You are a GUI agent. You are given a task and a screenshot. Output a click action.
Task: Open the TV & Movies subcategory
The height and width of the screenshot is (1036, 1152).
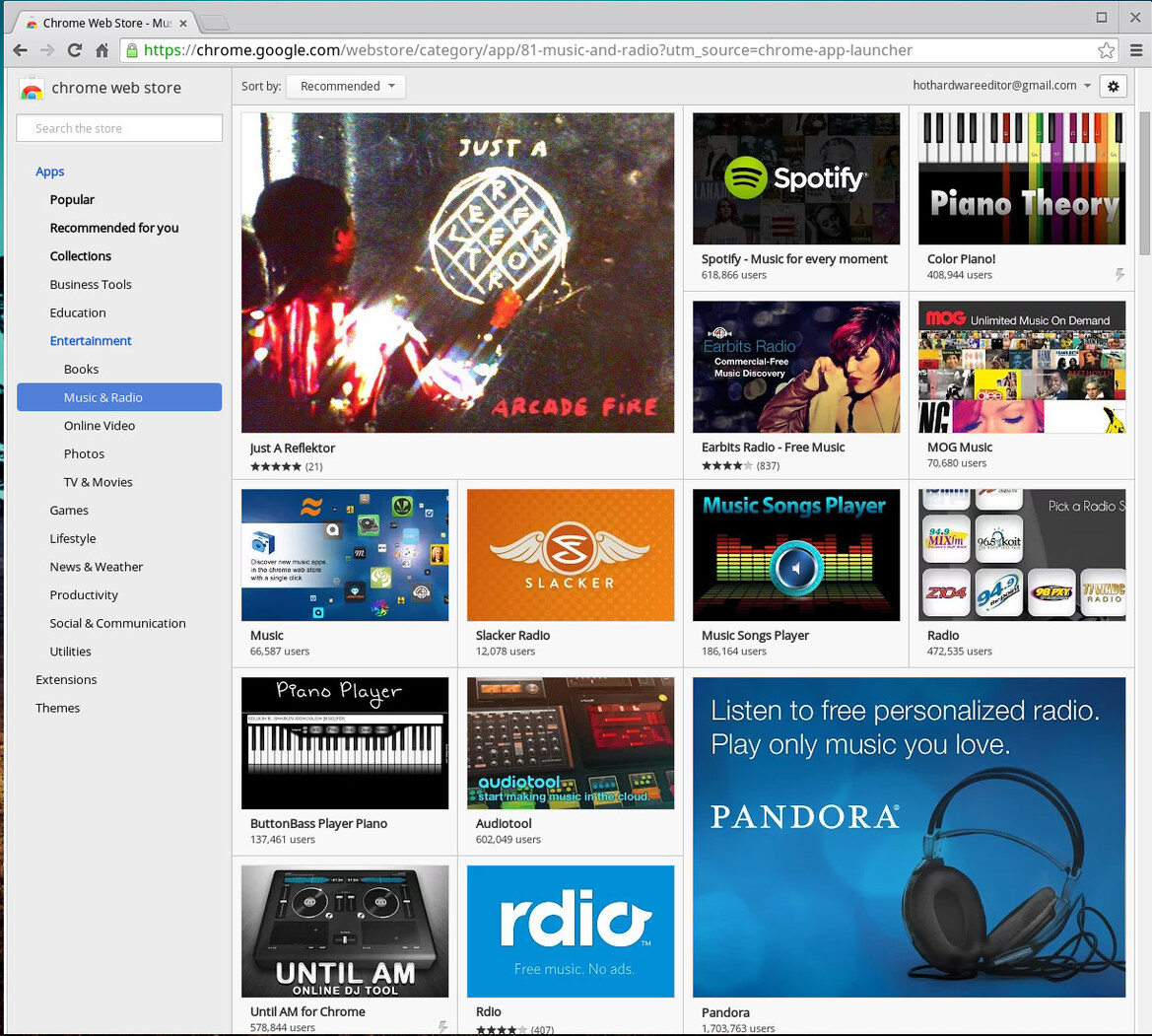98,483
